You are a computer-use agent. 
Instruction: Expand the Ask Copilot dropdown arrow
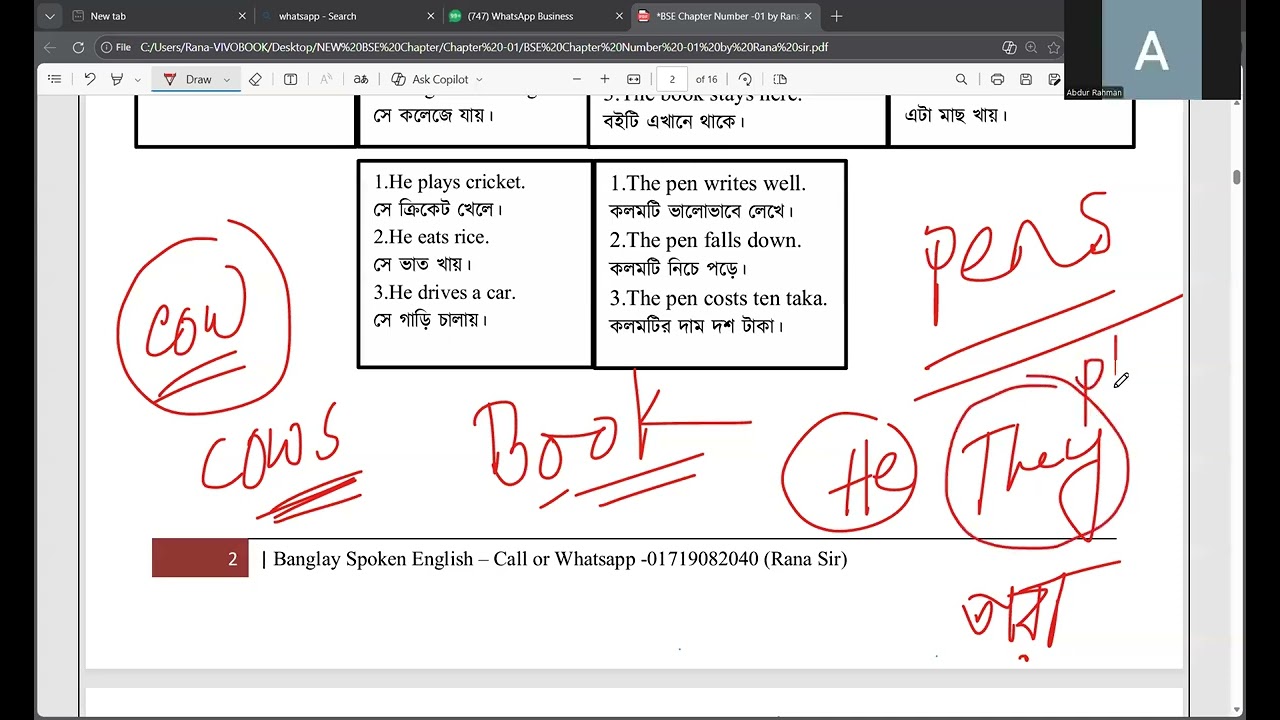click(x=479, y=79)
